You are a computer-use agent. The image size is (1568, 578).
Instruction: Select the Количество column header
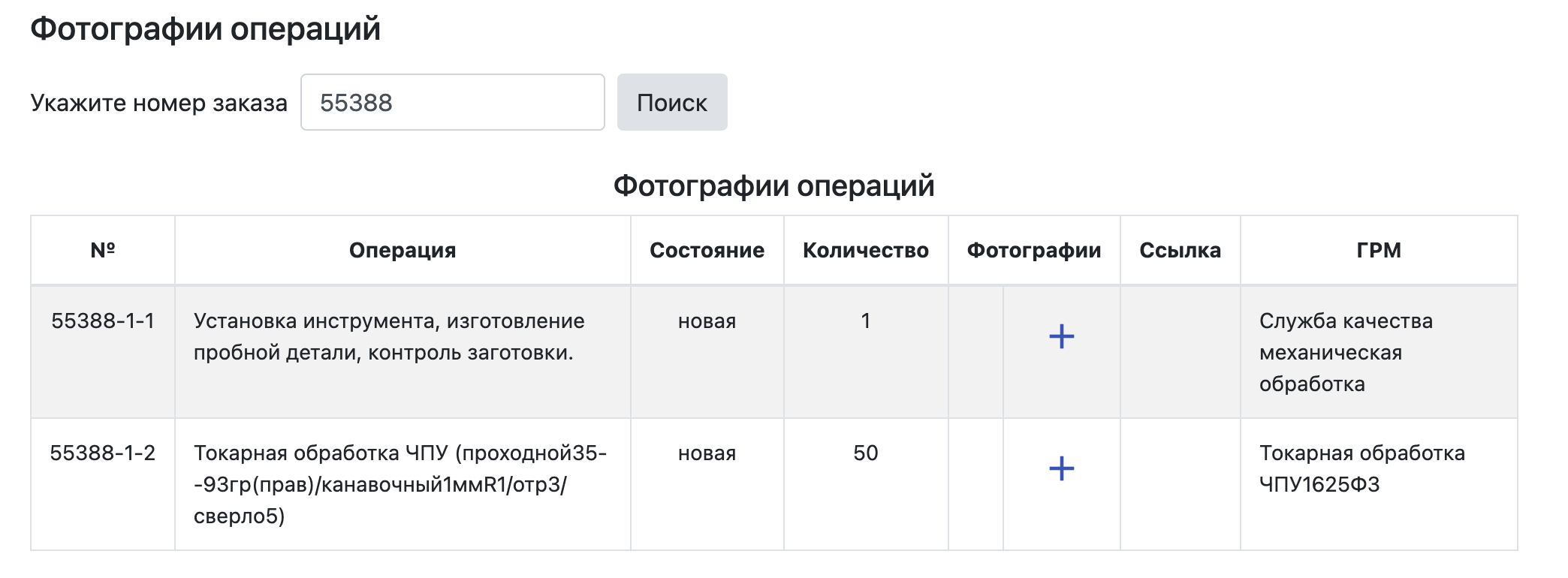pos(866,250)
